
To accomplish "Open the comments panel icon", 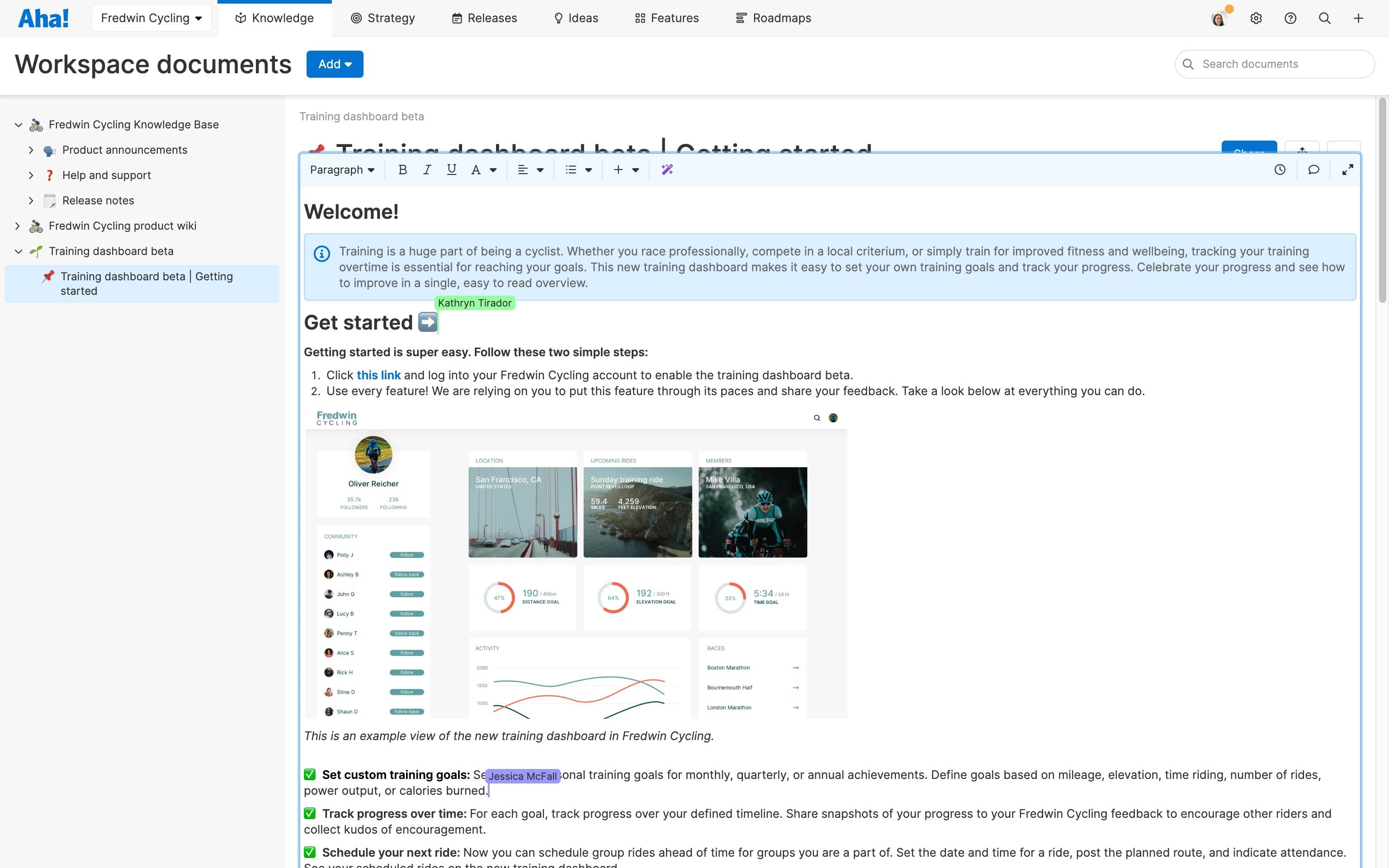I will [x=1314, y=170].
